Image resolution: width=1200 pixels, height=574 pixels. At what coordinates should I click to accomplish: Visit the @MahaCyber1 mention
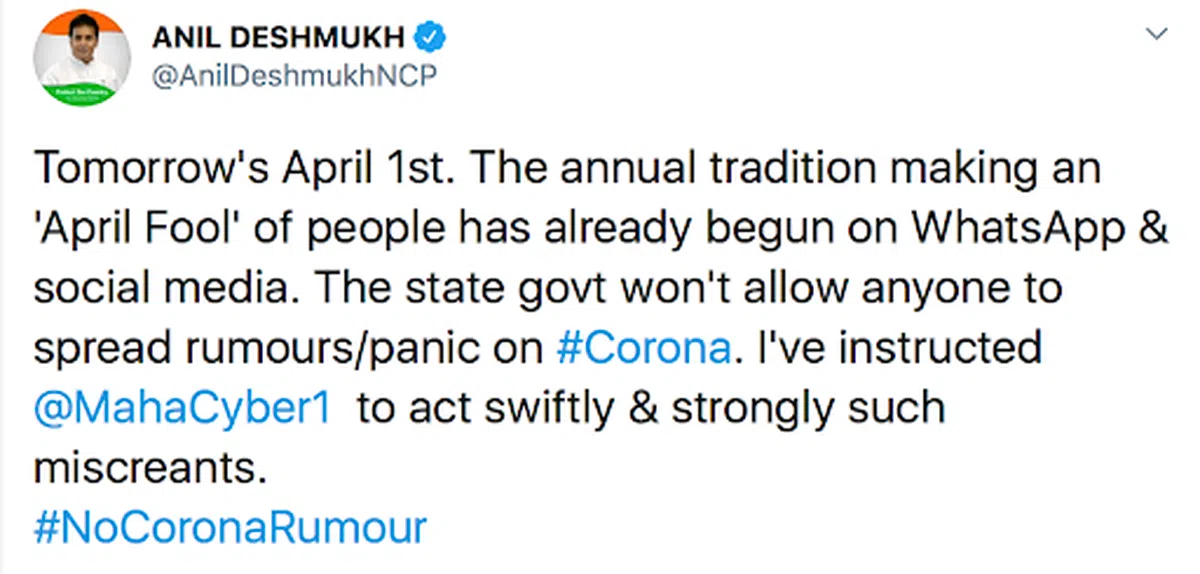[x=182, y=409]
